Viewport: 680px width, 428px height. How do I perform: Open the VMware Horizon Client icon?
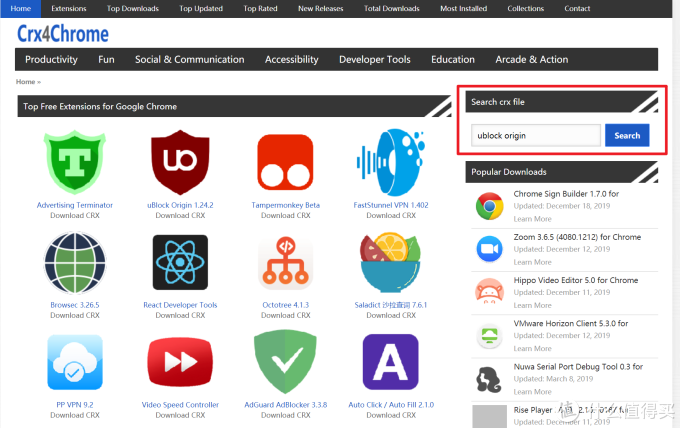pos(489,335)
